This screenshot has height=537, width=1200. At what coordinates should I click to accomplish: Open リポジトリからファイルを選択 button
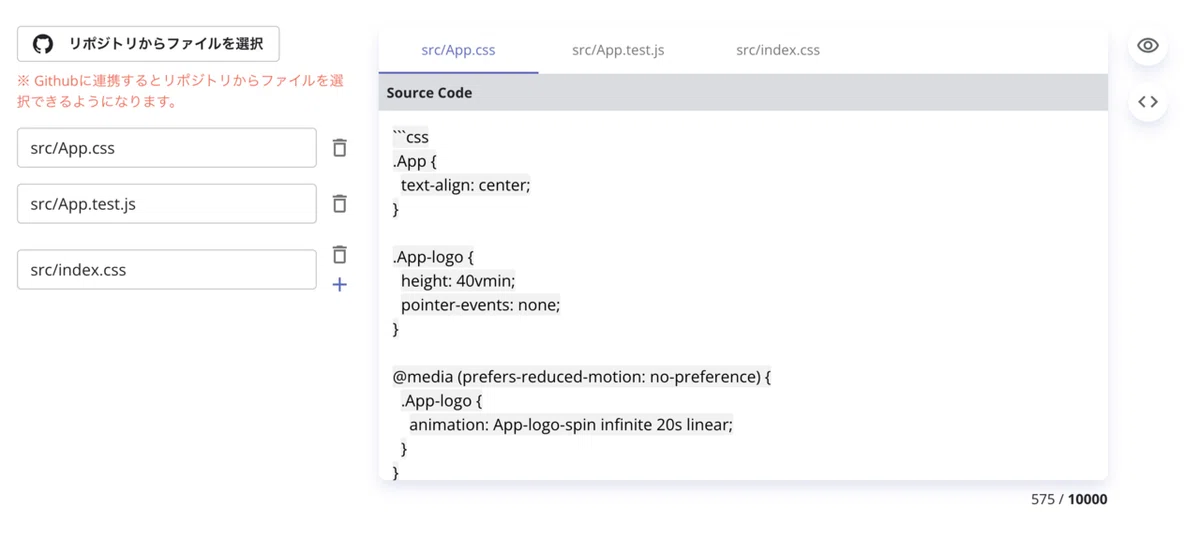click(x=148, y=44)
